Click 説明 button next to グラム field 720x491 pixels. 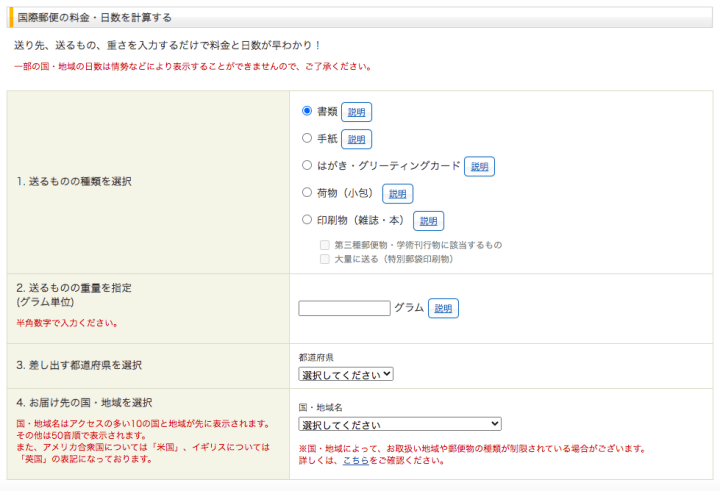[x=443, y=308]
